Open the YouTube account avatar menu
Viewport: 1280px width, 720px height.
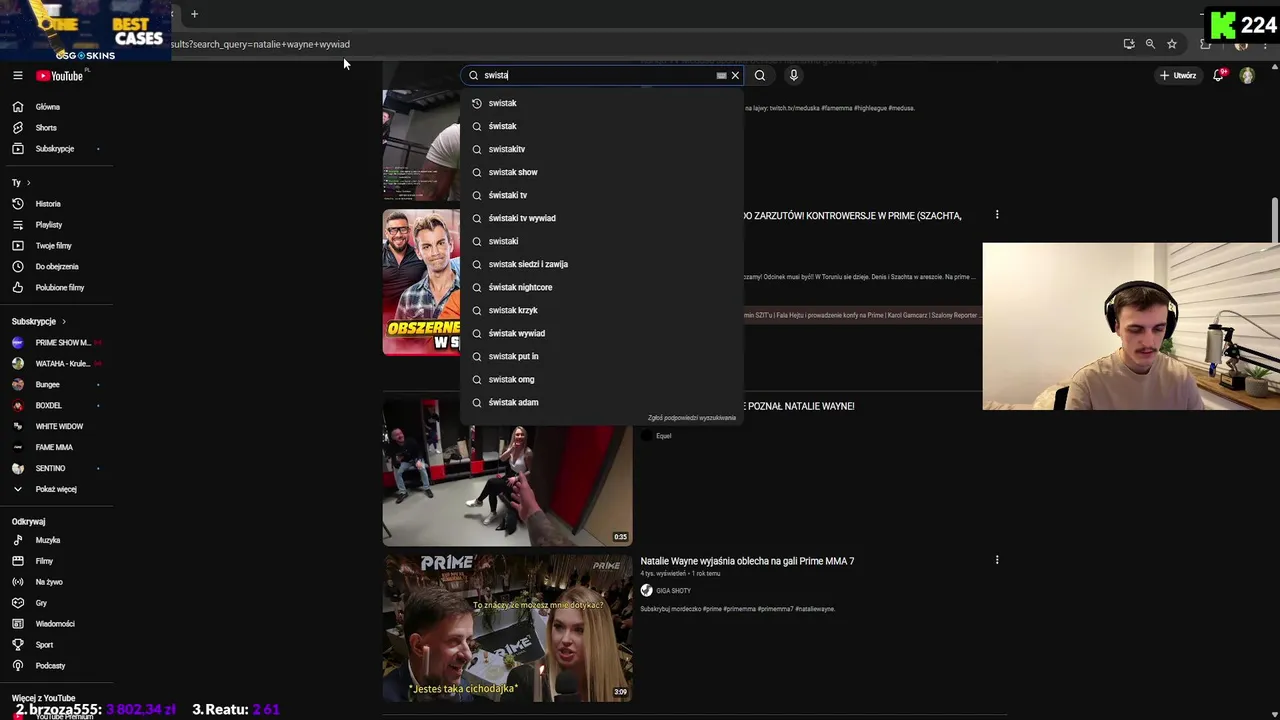click(1247, 76)
